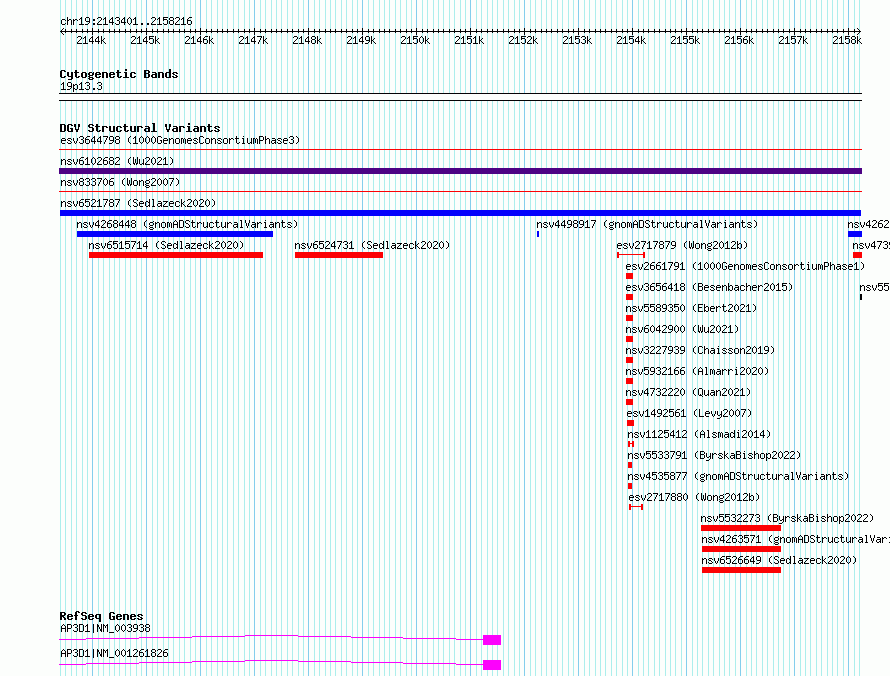Image resolution: width=890 pixels, height=676 pixels.
Task: Open the nsv4535877 (gnomADStructuralVariants) label
Action: pos(738,476)
